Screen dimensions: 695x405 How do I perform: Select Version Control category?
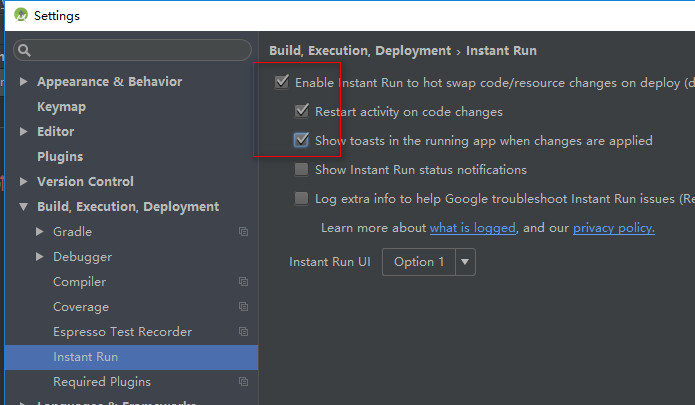coord(85,181)
